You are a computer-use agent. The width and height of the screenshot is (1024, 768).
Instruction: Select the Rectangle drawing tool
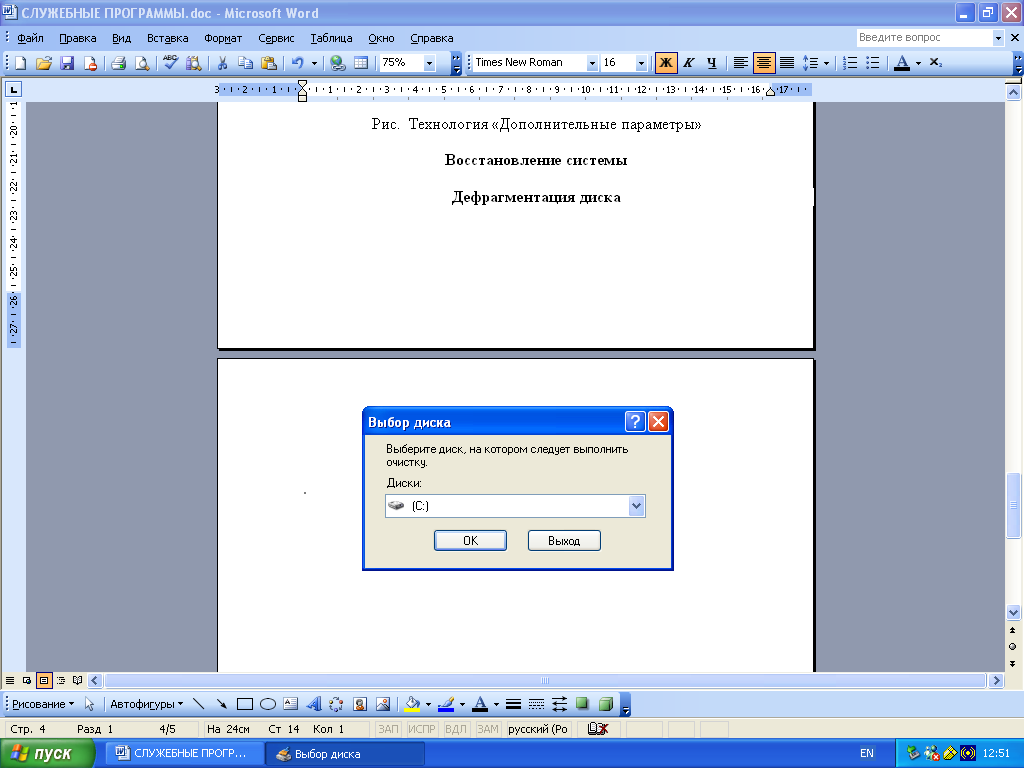(245, 704)
